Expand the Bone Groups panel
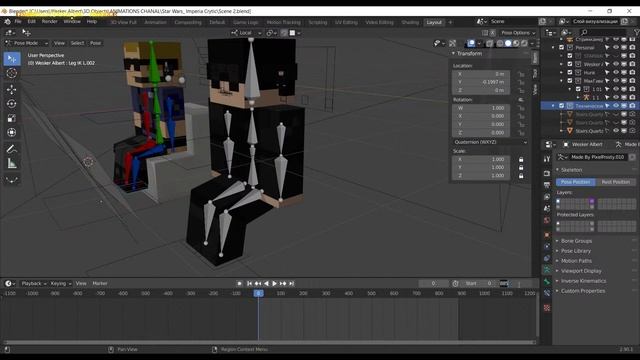The image size is (640, 360). (x=576, y=241)
